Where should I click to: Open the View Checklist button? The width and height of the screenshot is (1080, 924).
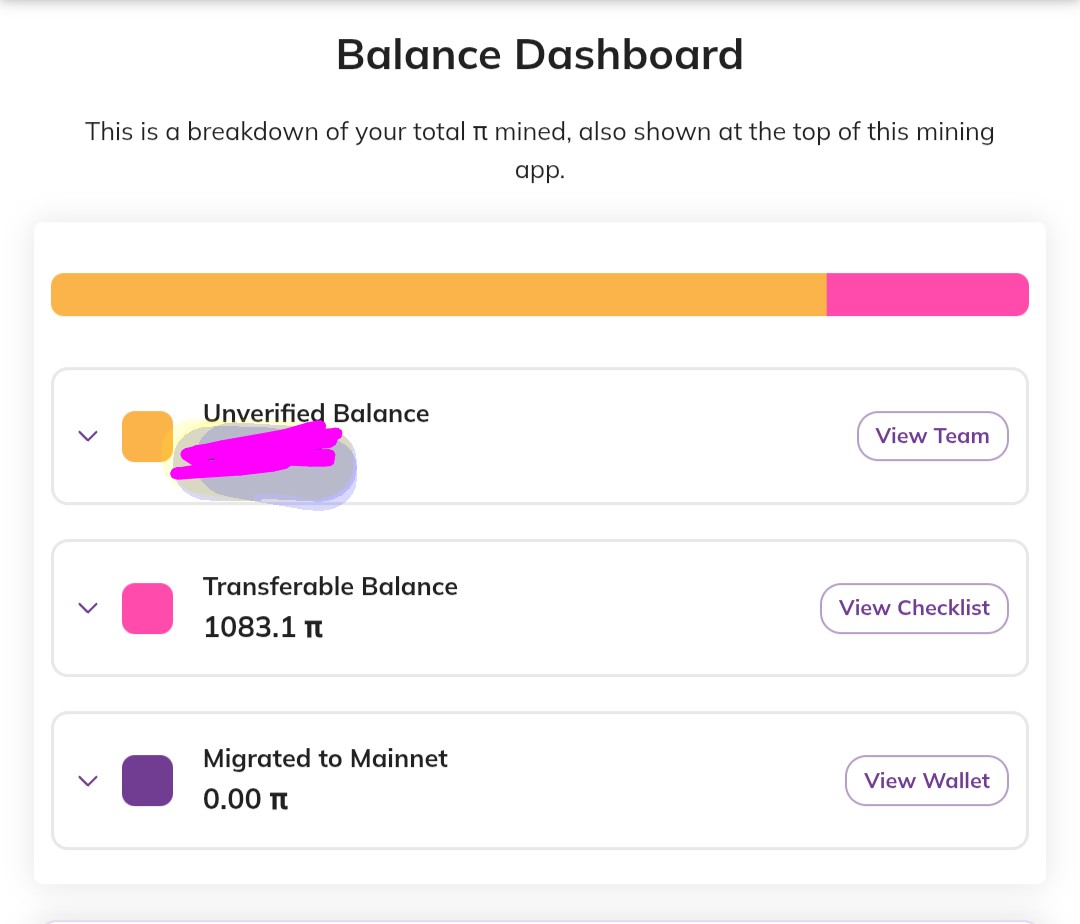914,608
